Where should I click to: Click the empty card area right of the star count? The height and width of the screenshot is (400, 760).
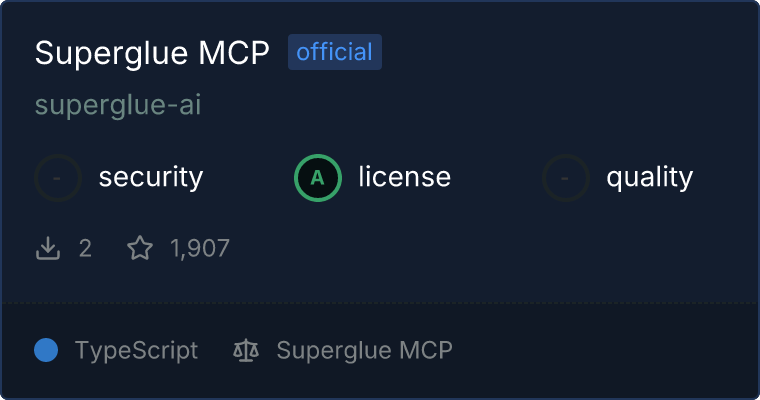485,248
